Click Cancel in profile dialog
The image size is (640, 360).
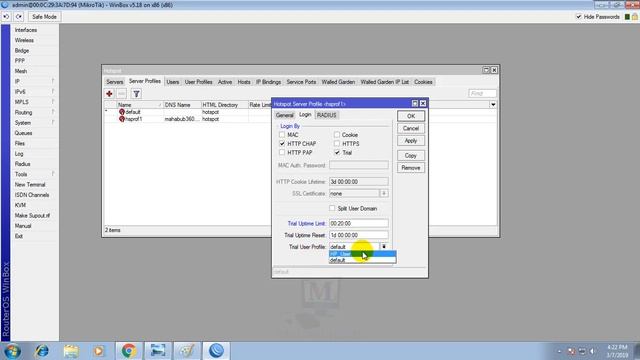pyautogui.click(x=411, y=128)
